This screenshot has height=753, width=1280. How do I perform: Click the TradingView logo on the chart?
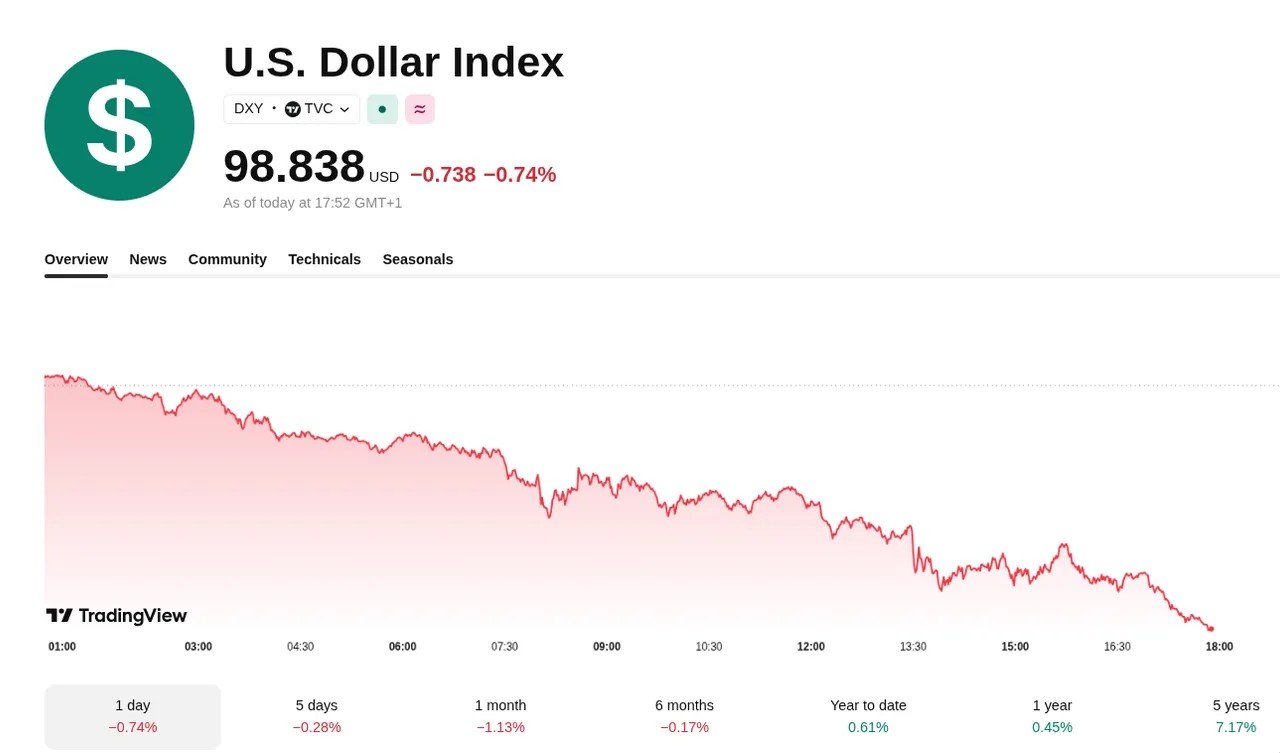coord(117,615)
